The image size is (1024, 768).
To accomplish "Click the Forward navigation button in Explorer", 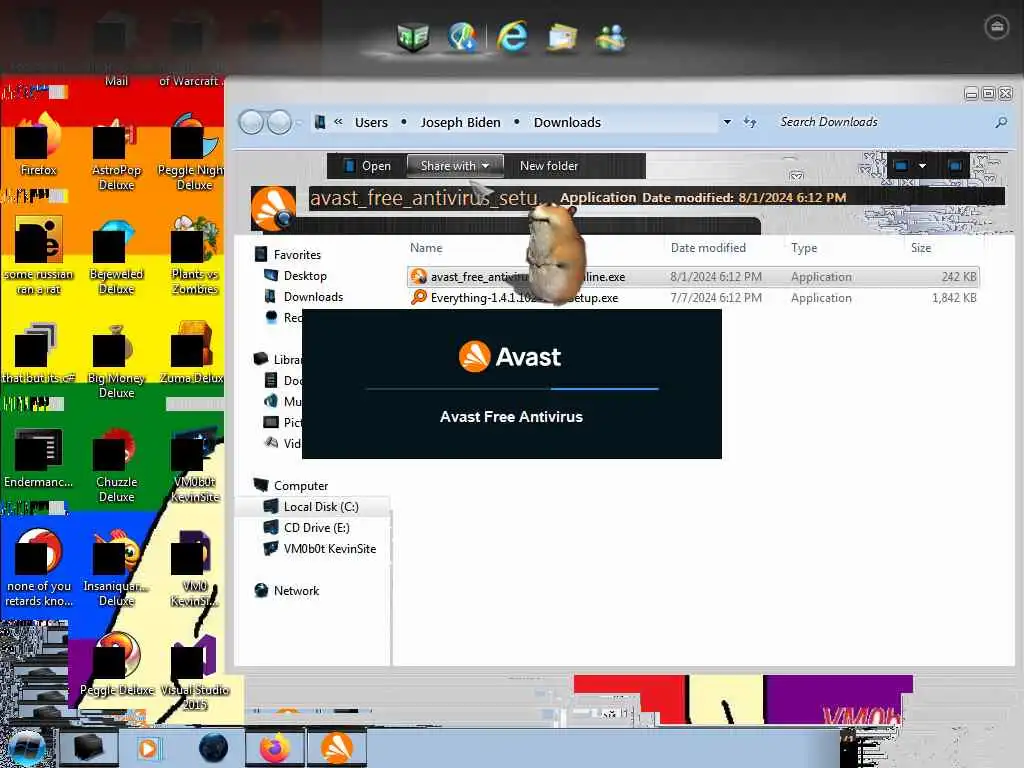I will click(280, 122).
